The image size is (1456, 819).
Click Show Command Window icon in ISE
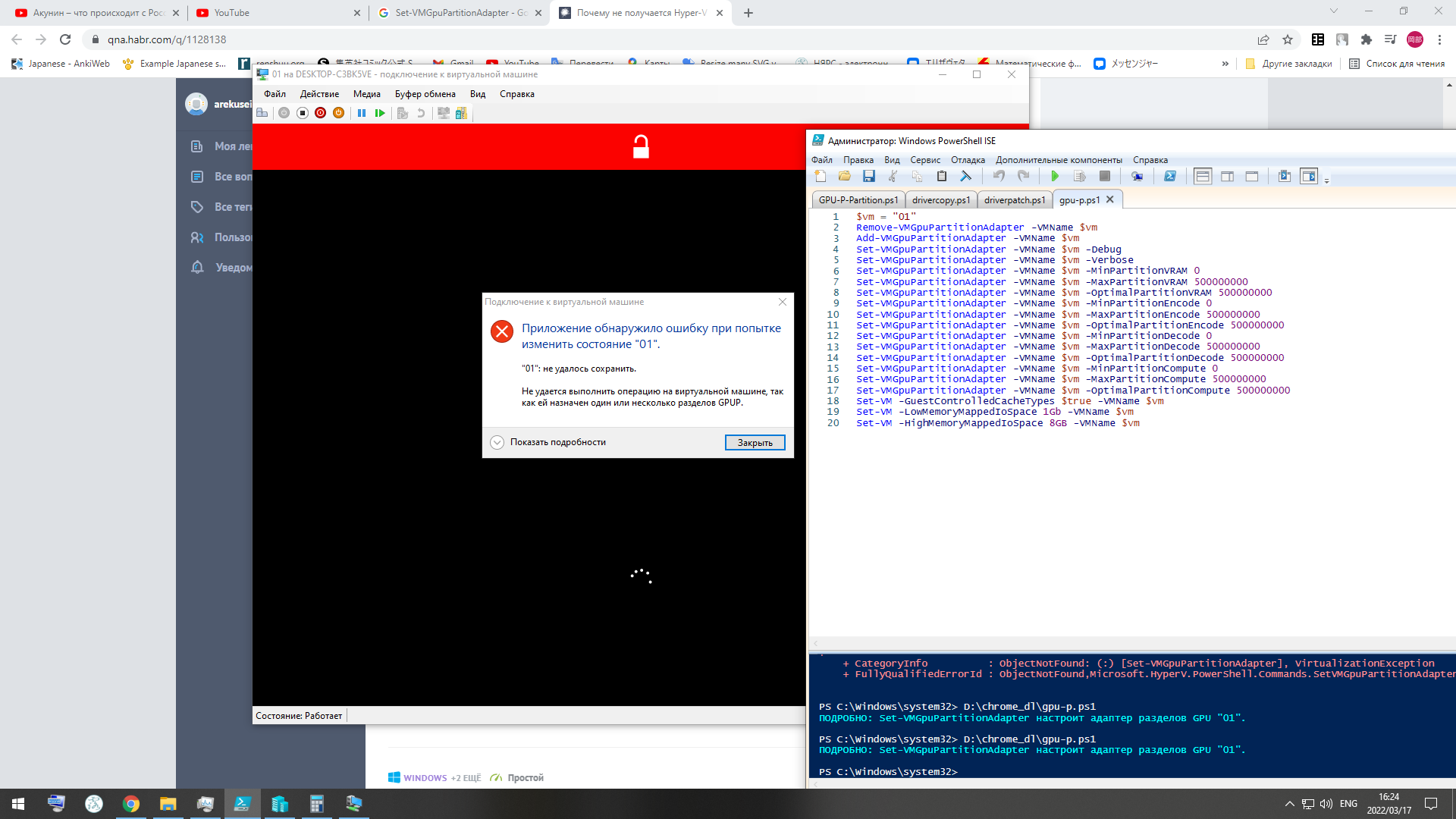coord(1285,176)
